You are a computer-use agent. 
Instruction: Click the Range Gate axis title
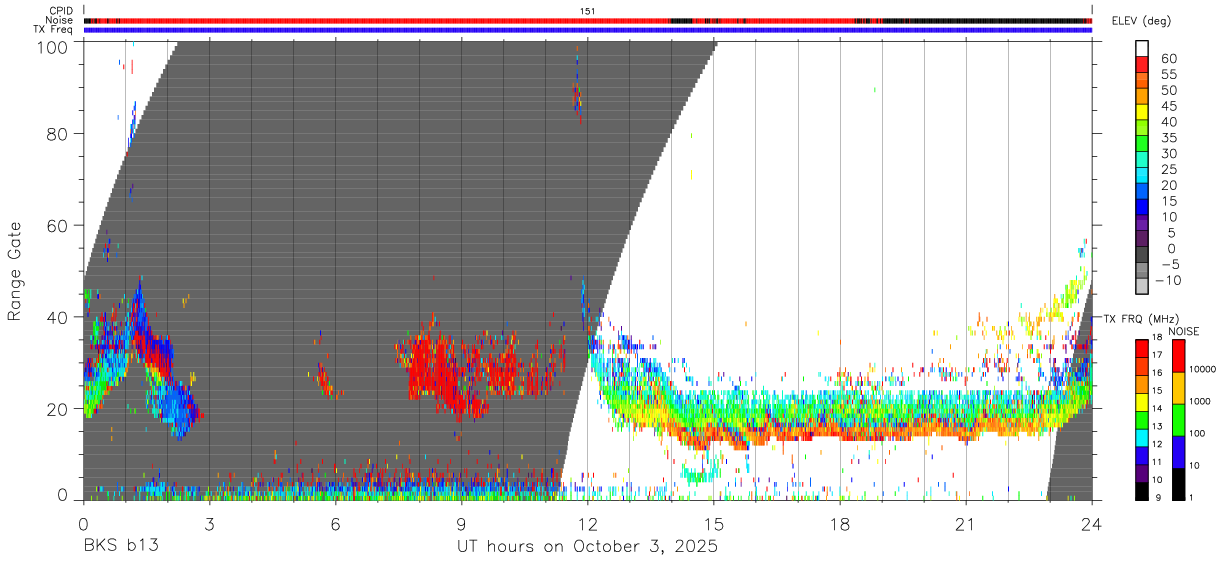(15, 271)
